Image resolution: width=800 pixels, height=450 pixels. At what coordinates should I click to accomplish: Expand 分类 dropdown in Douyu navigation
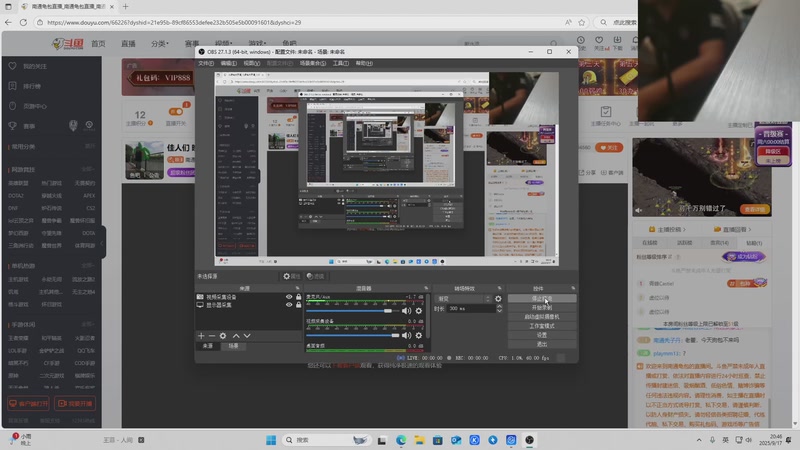point(160,44)
